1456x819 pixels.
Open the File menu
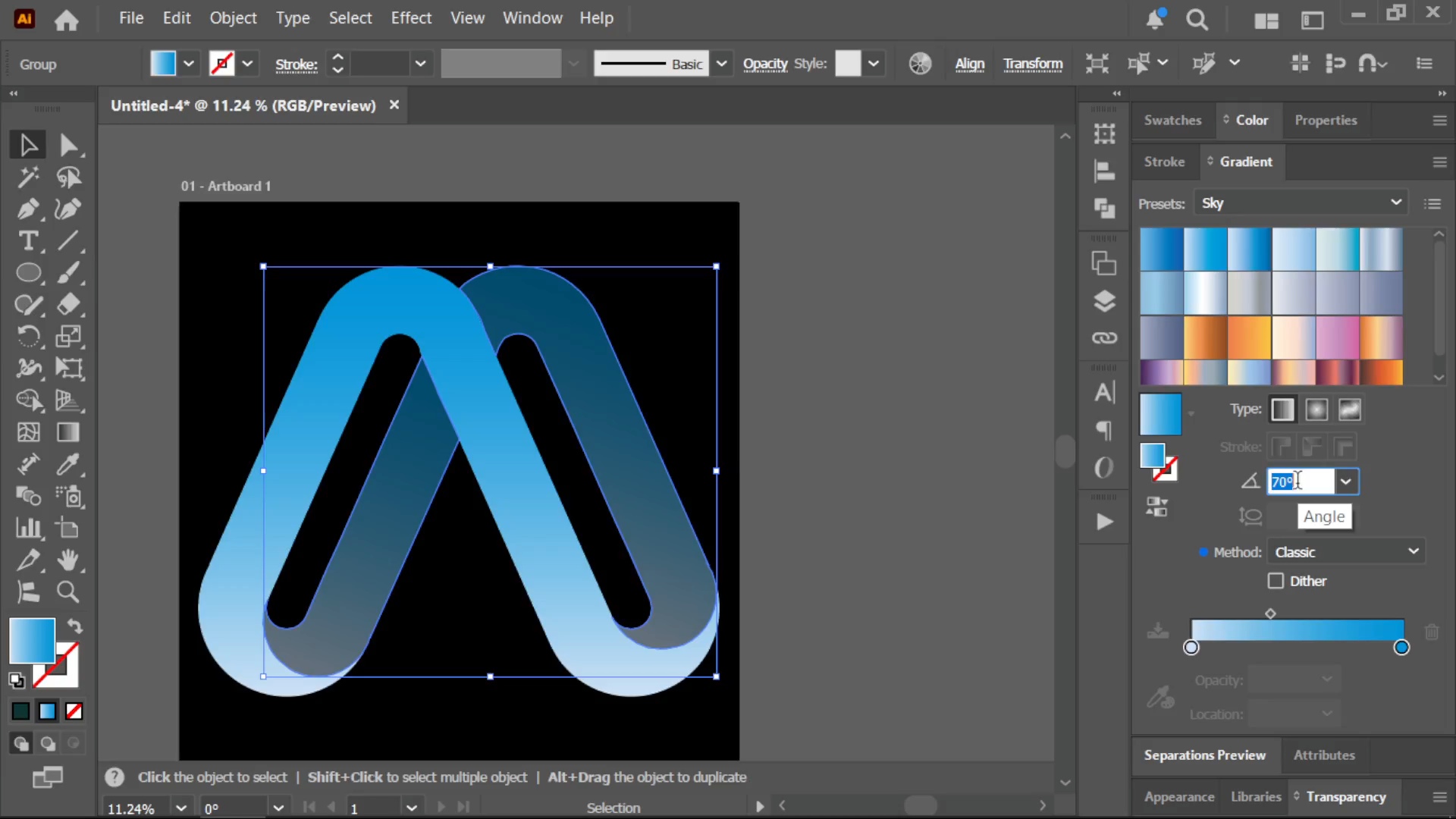click(x=130, y=18)
